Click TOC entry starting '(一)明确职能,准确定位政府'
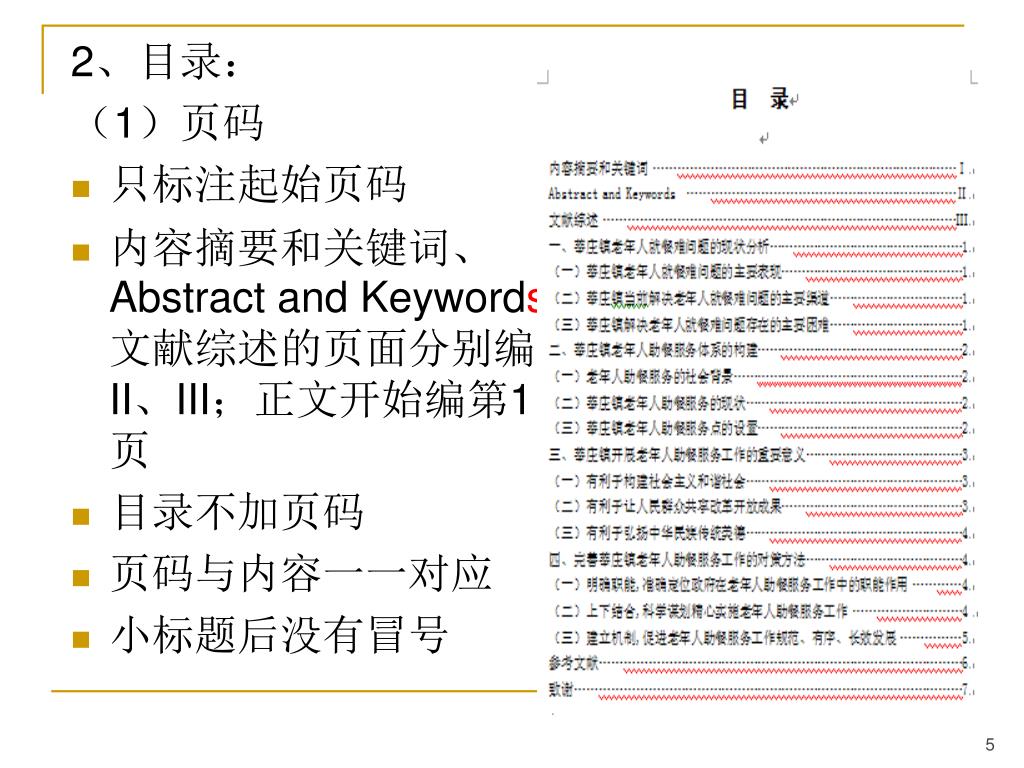 (731, 584)
